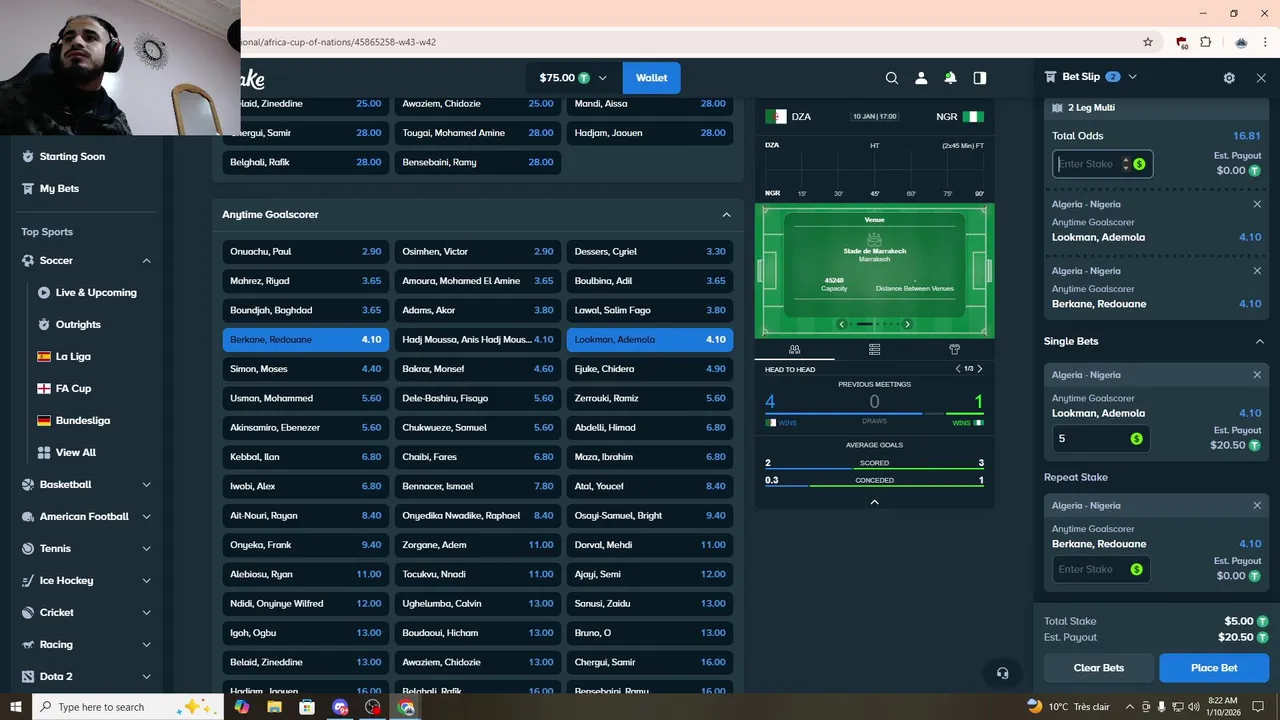Expand the Racing sidebar section
This screenshot has width=1280, height=720.
[147, 644]
